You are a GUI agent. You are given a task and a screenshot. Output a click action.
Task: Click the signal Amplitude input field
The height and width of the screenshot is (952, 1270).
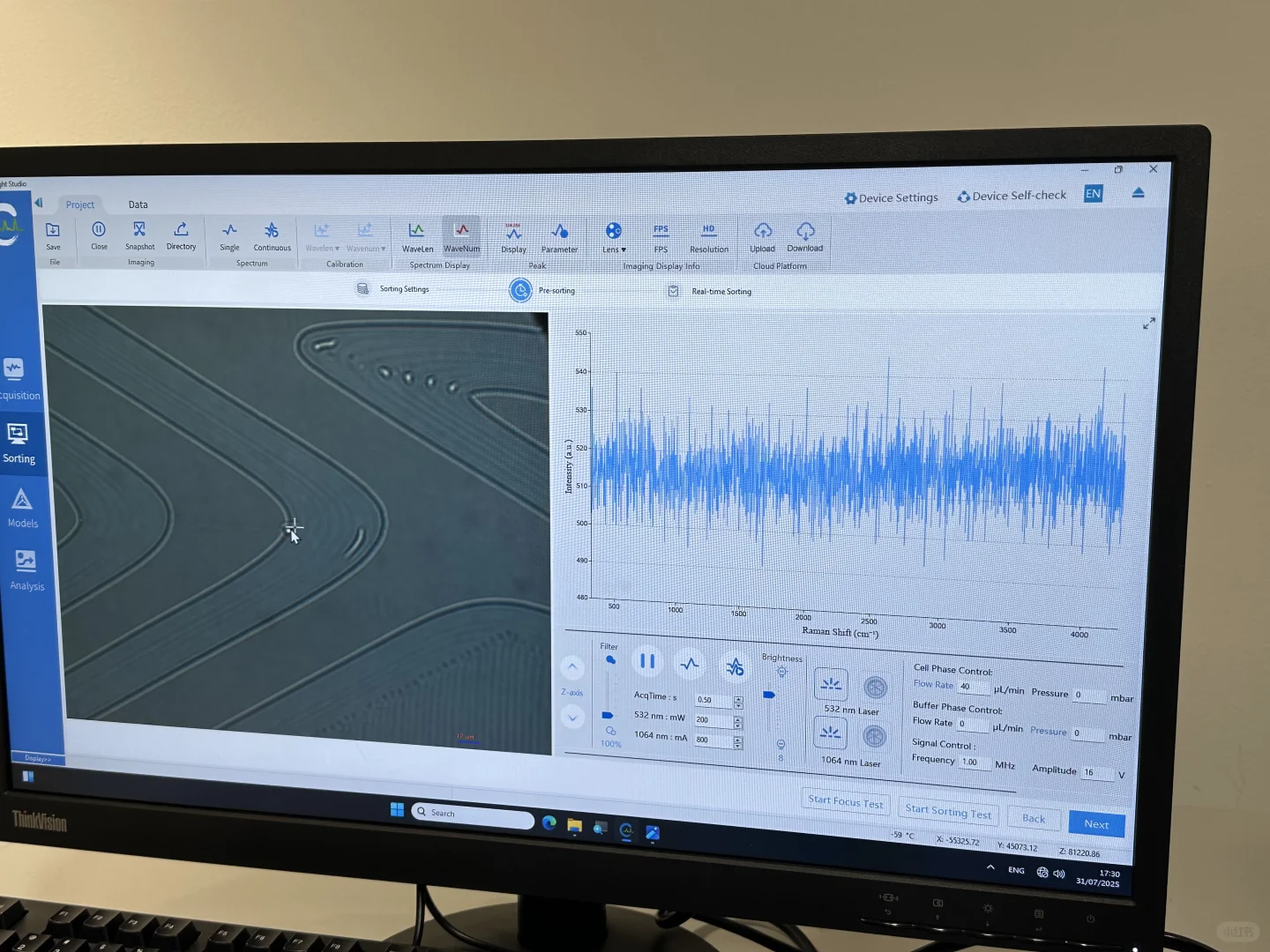coord(1097,772)
